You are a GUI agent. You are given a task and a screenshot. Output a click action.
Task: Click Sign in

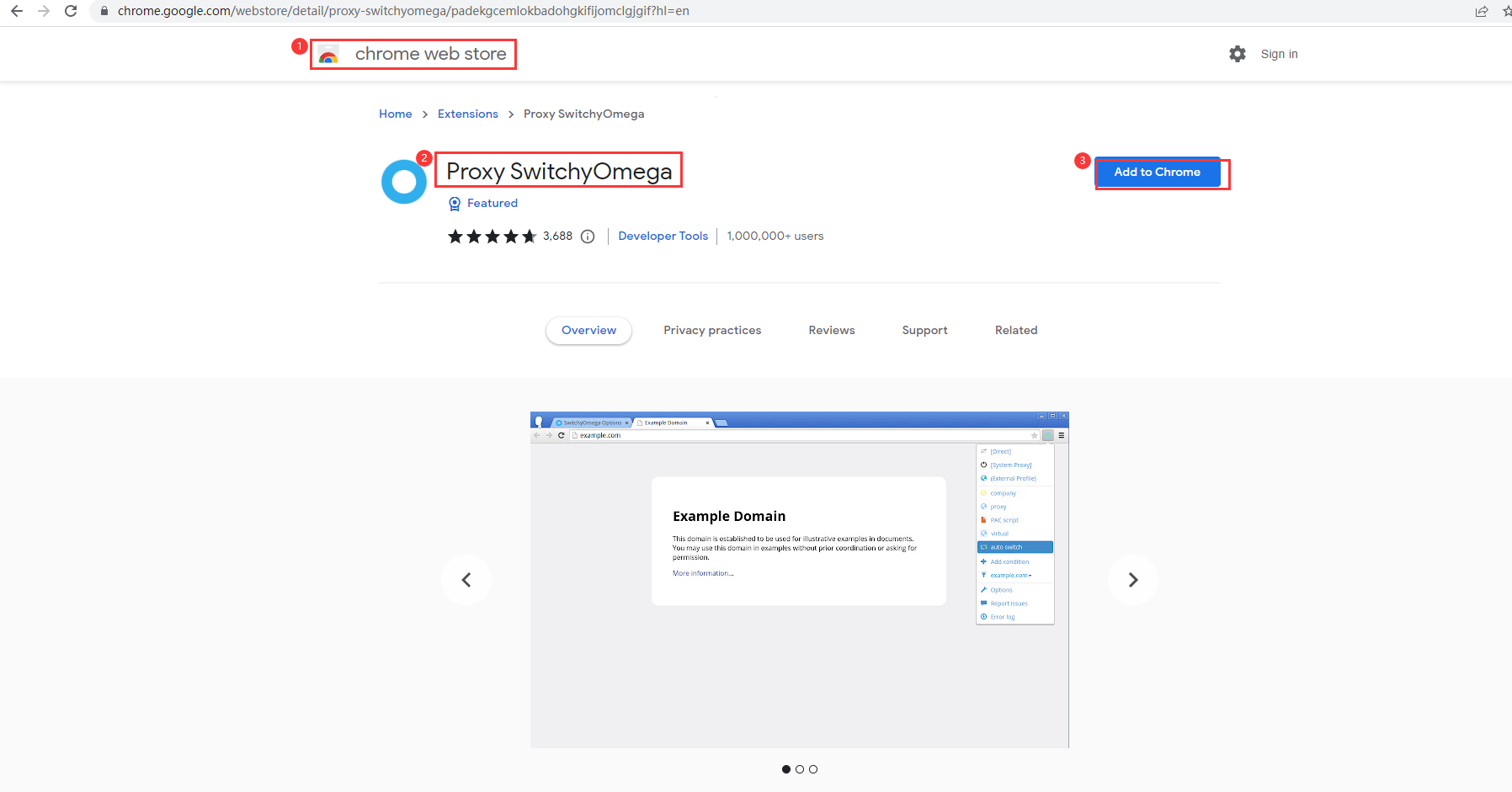1279,54
